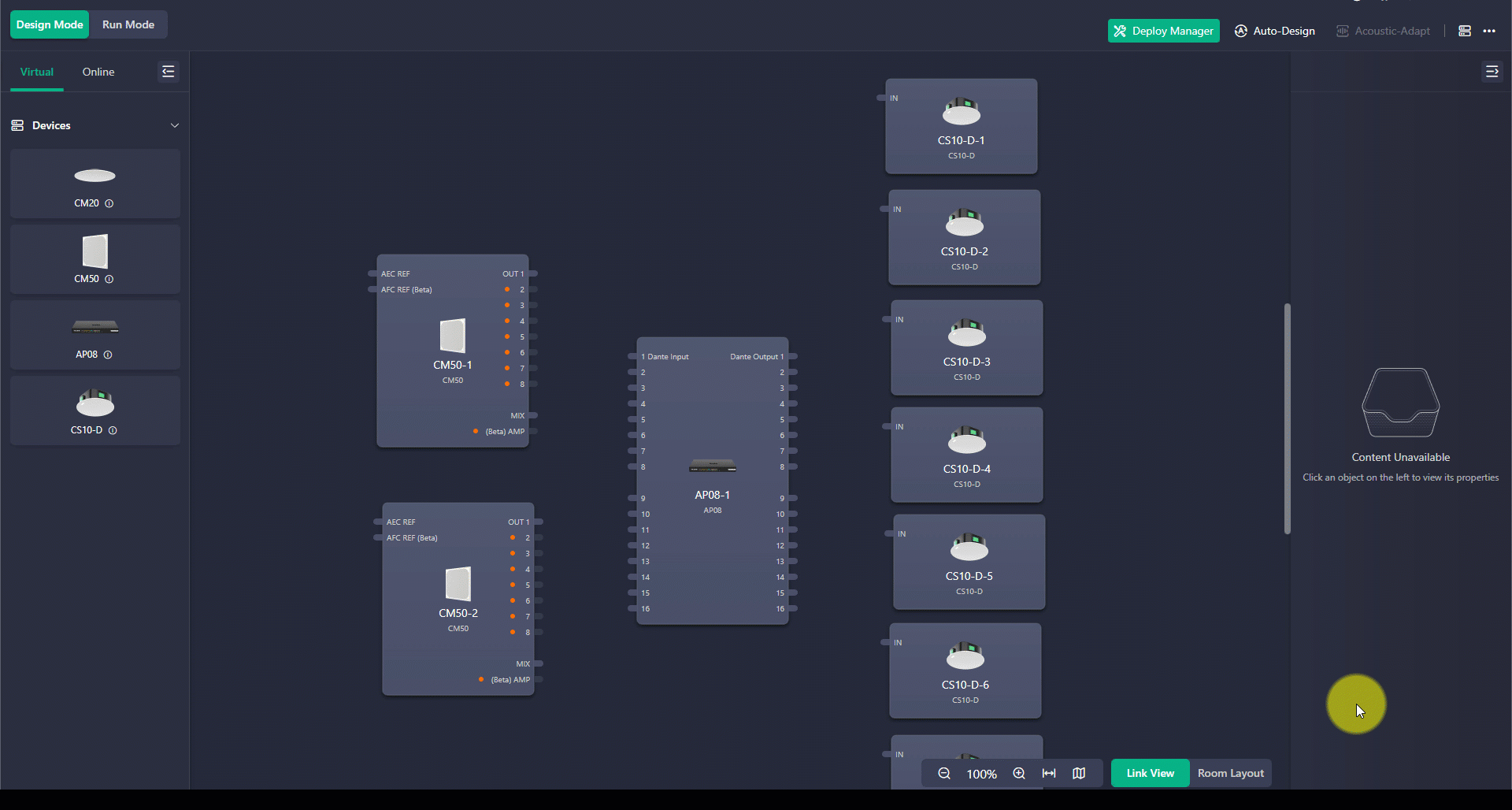Open the more options ellipsis menu
The width and height of the screenshot is (1512, 810).
[x=1490, y=32]
